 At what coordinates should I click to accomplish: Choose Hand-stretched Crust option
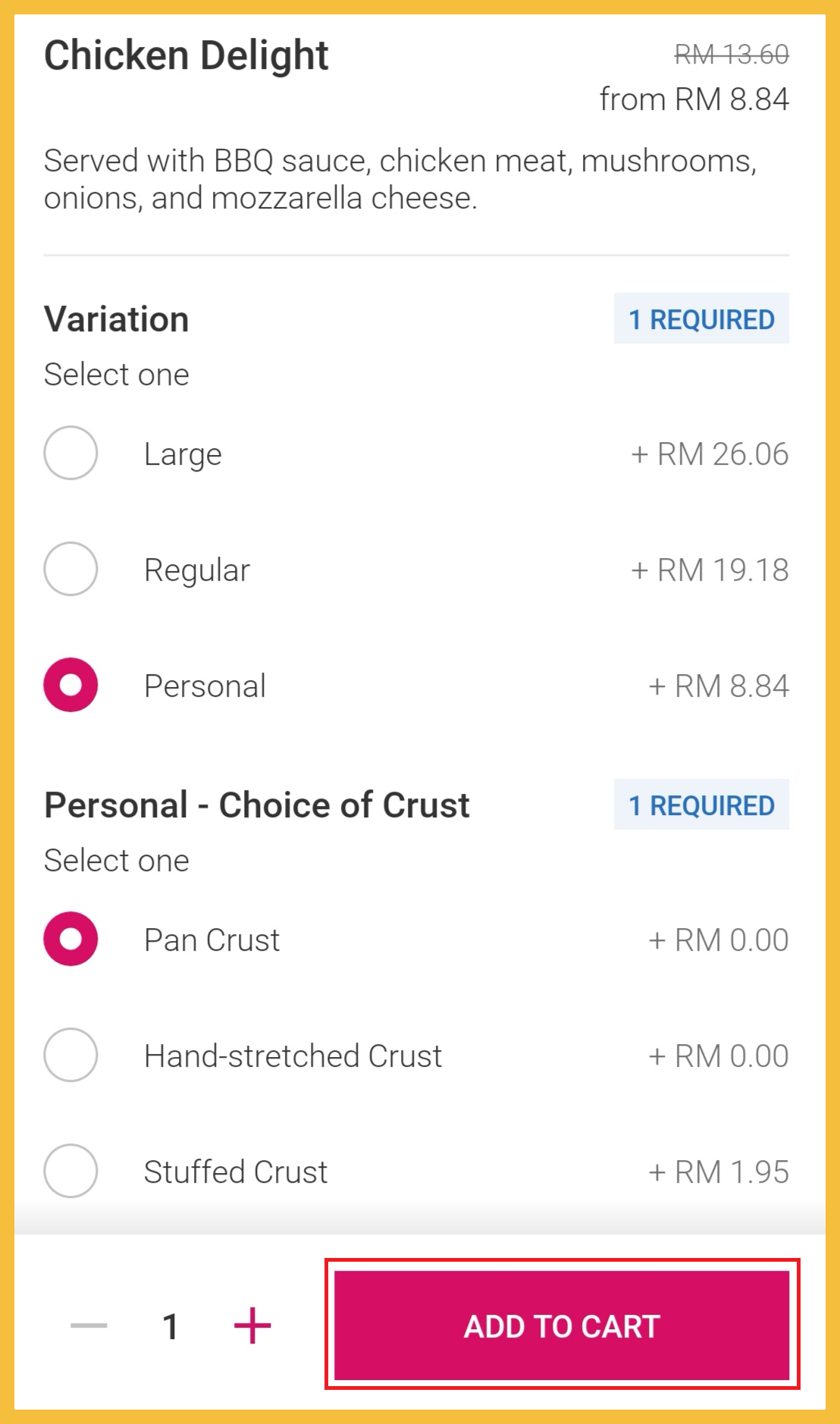pos(71,1055)
